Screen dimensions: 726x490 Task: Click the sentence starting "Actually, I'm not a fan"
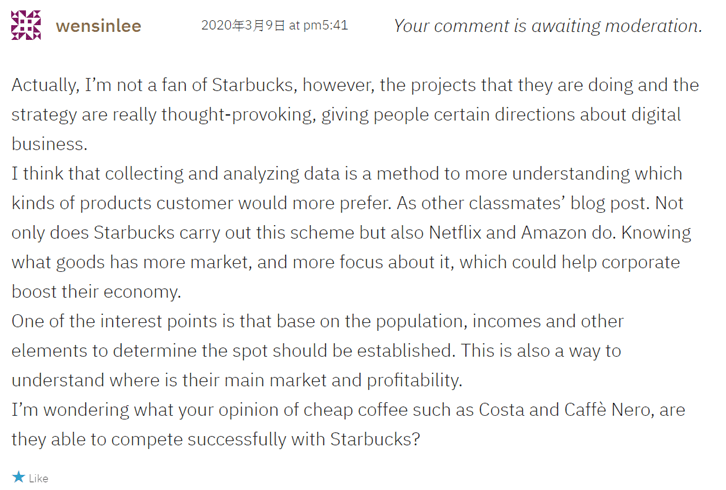(150, 85)
